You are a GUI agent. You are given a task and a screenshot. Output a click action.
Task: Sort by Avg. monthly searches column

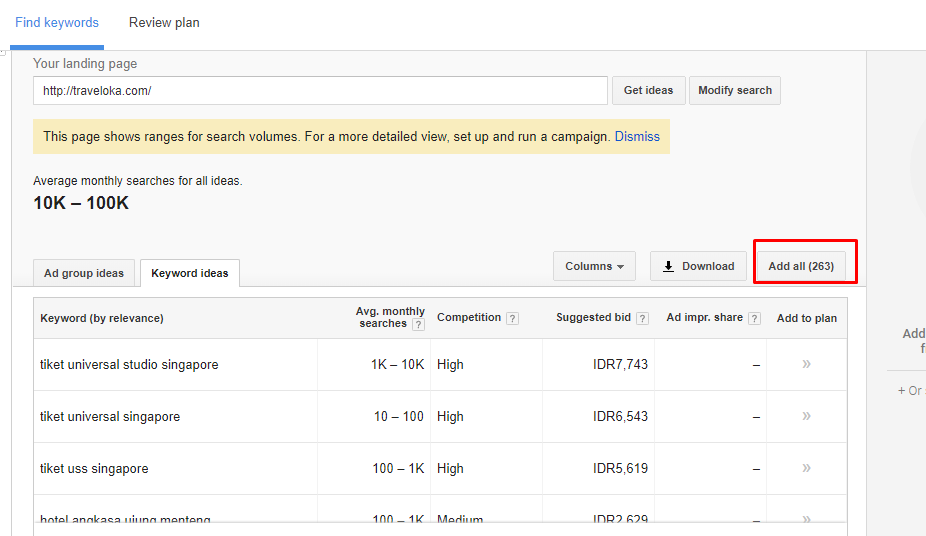(390, 318)
